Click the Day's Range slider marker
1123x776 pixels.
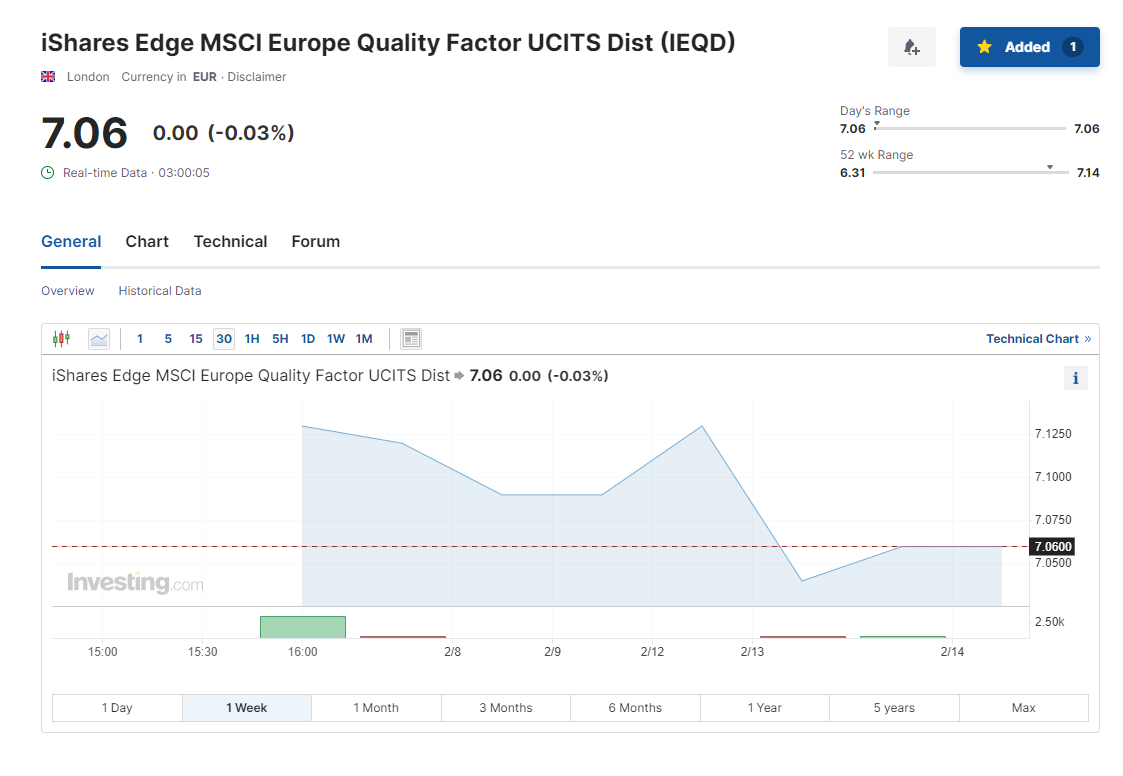pos(877,124)
